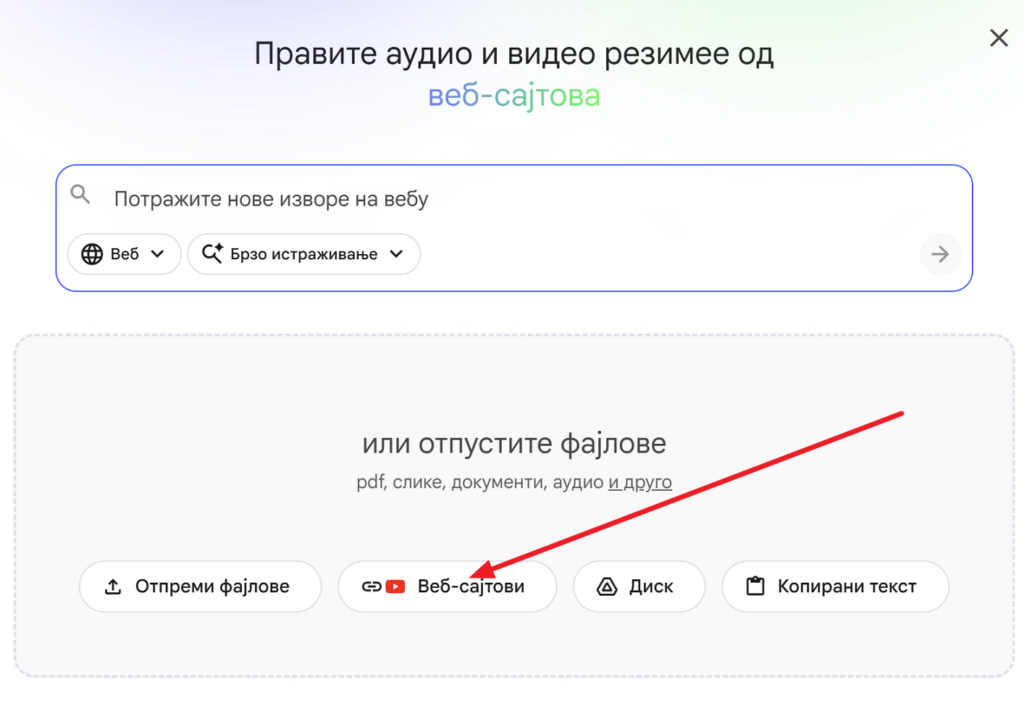Close the add sources dialog
The height and width of the screenshot is (711, 1024).
tap(998, 39)
